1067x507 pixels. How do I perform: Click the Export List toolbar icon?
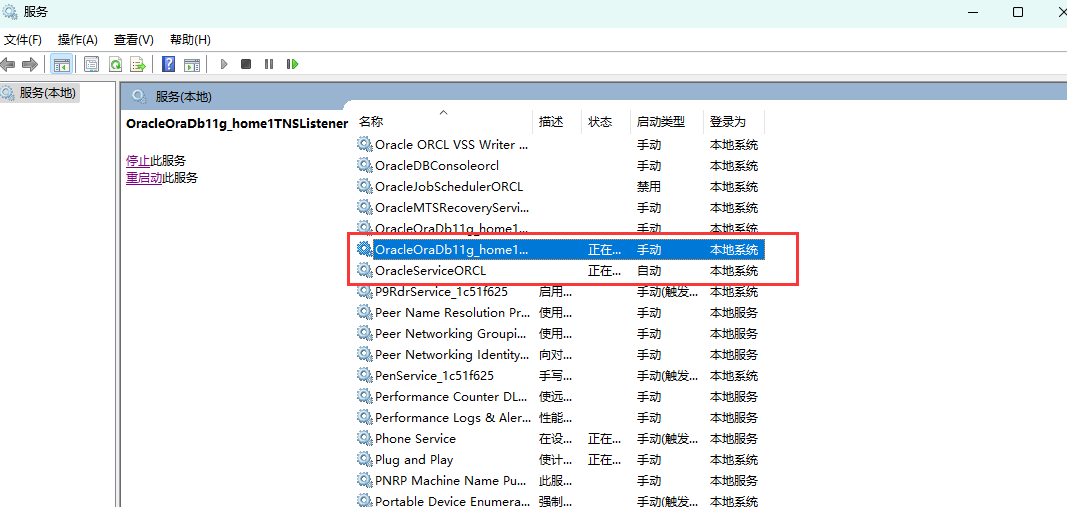139,64
